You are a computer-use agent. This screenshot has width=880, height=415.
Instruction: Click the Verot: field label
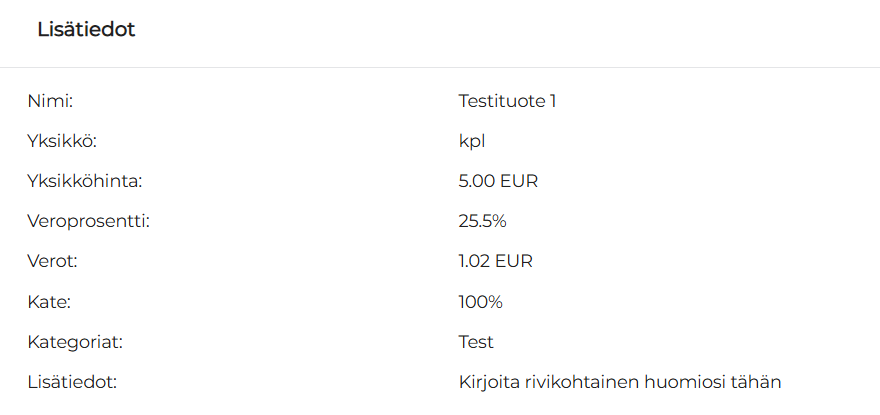(52, 261)
